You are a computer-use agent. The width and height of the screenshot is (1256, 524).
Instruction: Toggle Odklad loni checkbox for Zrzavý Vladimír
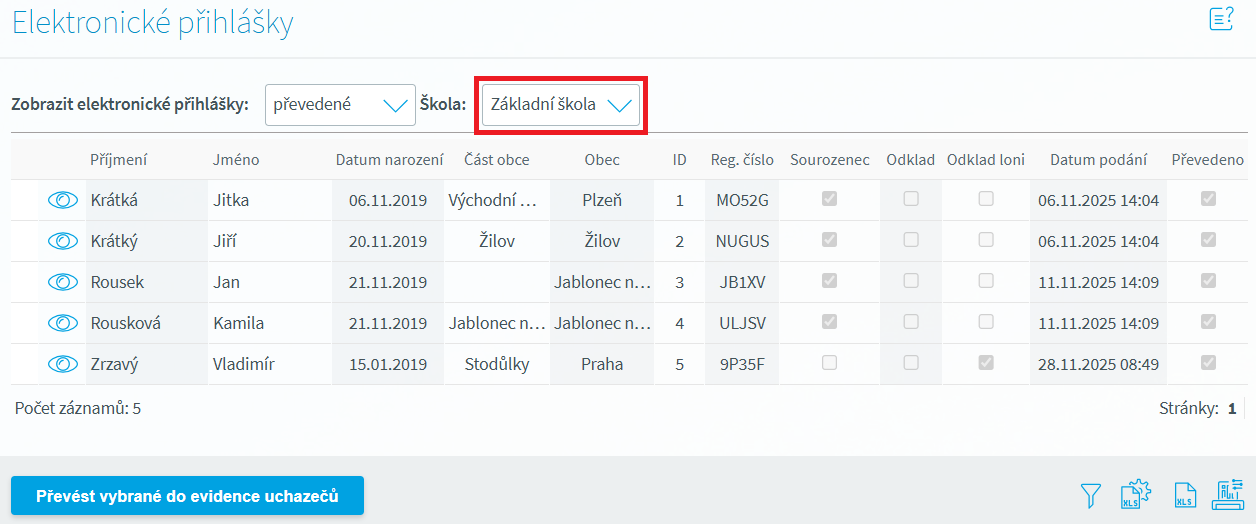click(986, 364)
